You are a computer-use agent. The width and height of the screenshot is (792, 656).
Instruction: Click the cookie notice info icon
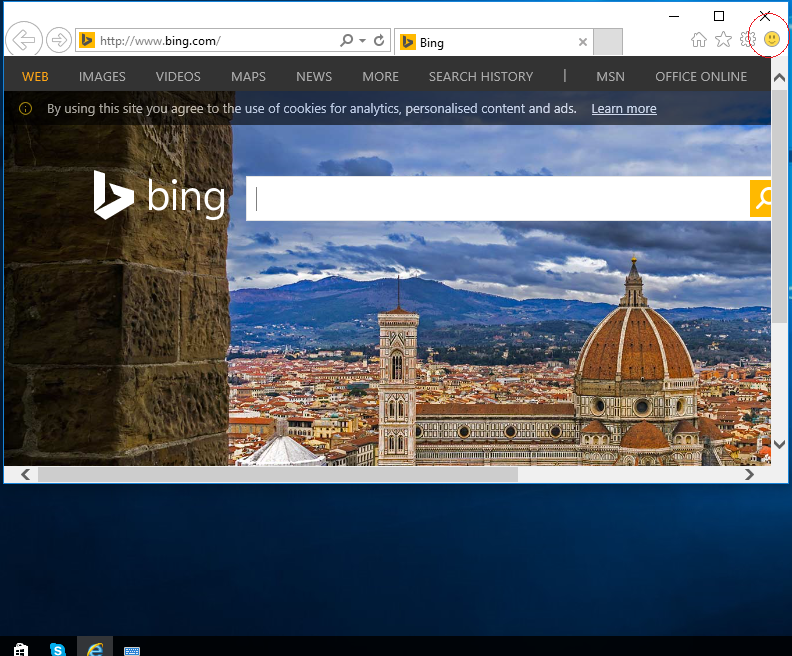click(x=25, y=109)
